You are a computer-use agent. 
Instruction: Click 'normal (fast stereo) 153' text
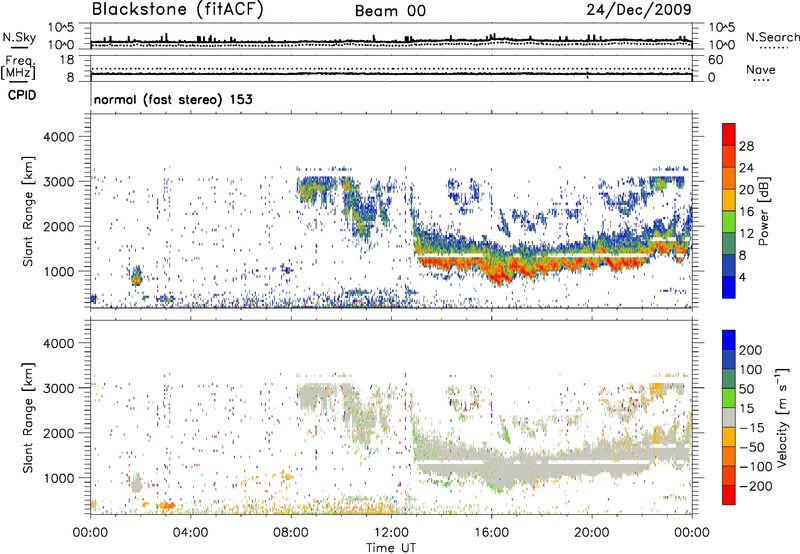173,99
